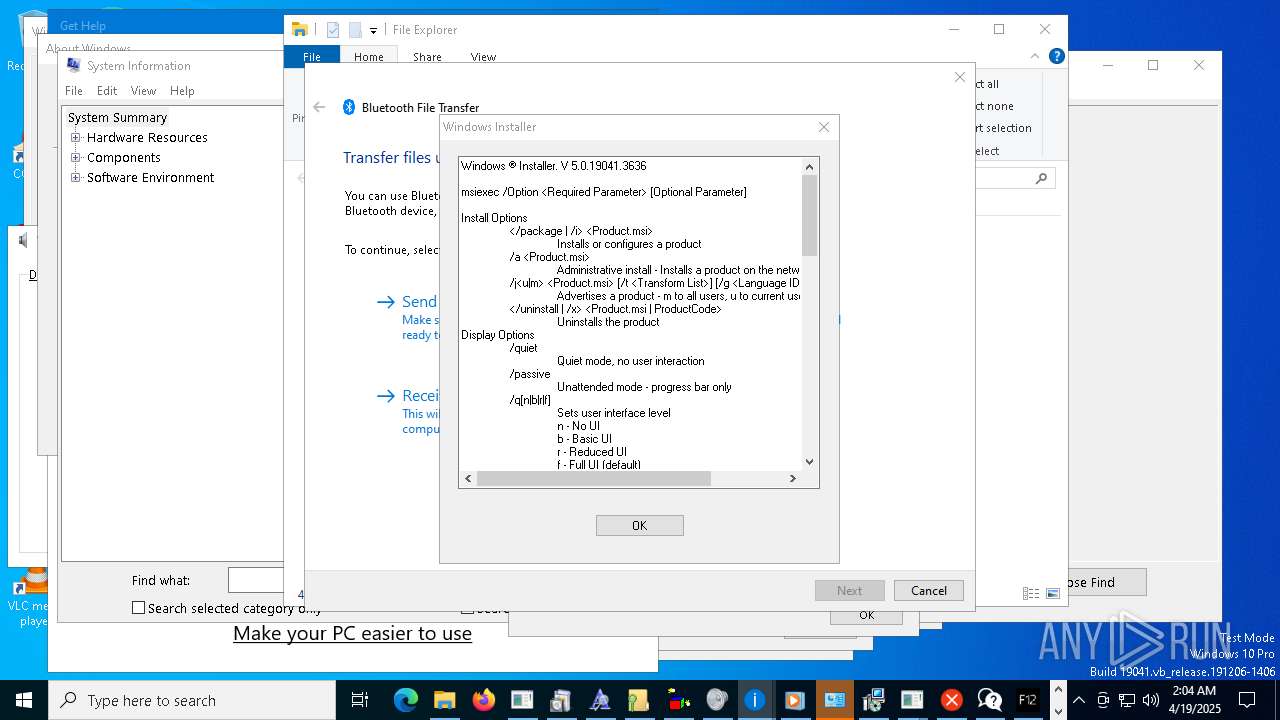The image size is (1280, 720).
Task: Click the Windows Start button
Action: (x=24, y=700)
